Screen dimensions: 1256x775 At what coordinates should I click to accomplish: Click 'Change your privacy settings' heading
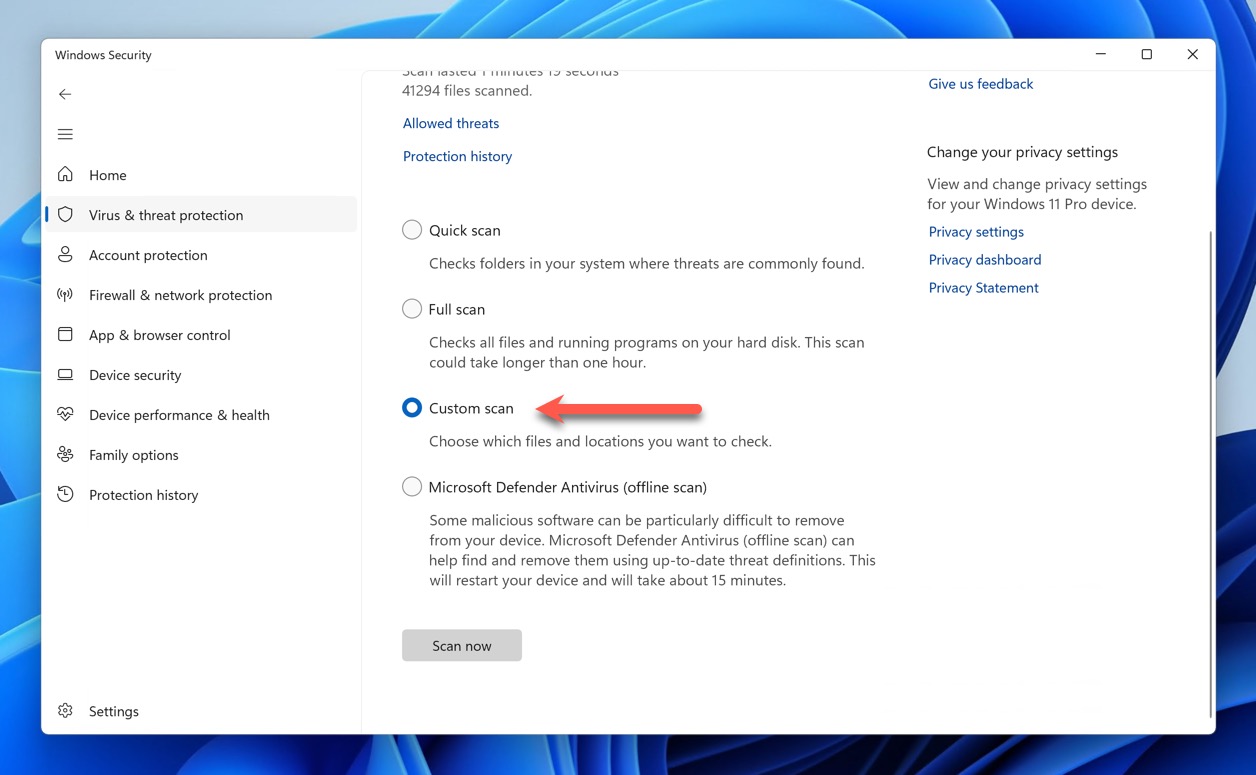click(1022, 152)
